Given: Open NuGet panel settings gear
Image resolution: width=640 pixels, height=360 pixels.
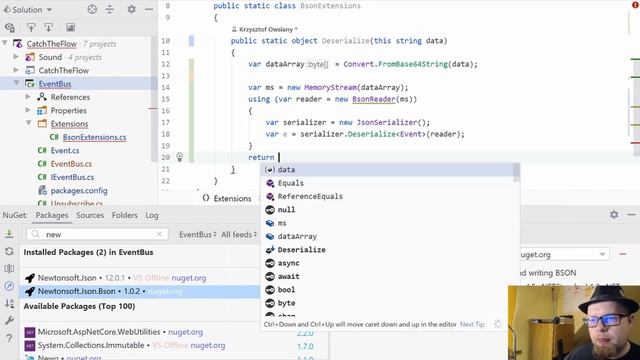Looking at the screenshot, I should [614, 214].
